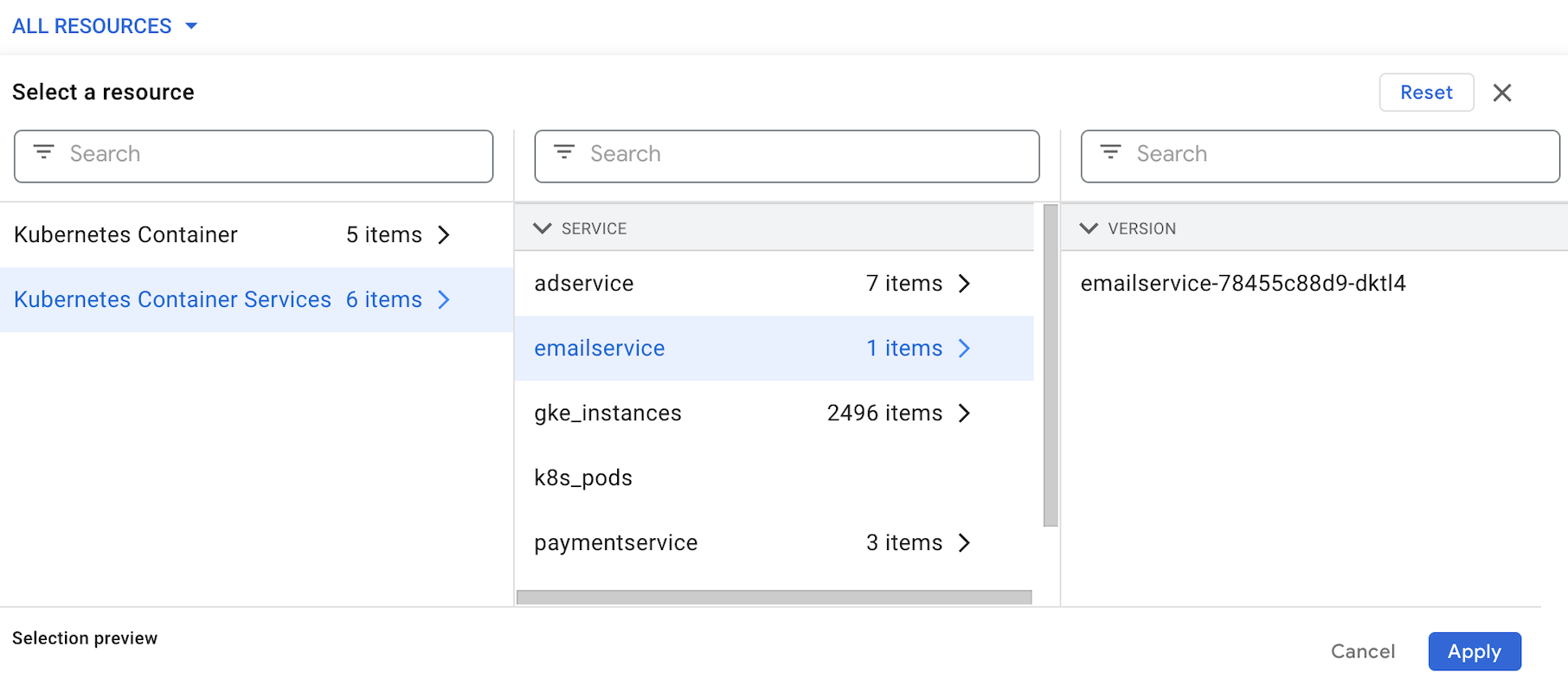Select the emailservice list item
This screenshot has height=692, width=1568.
tap(600, 349)
